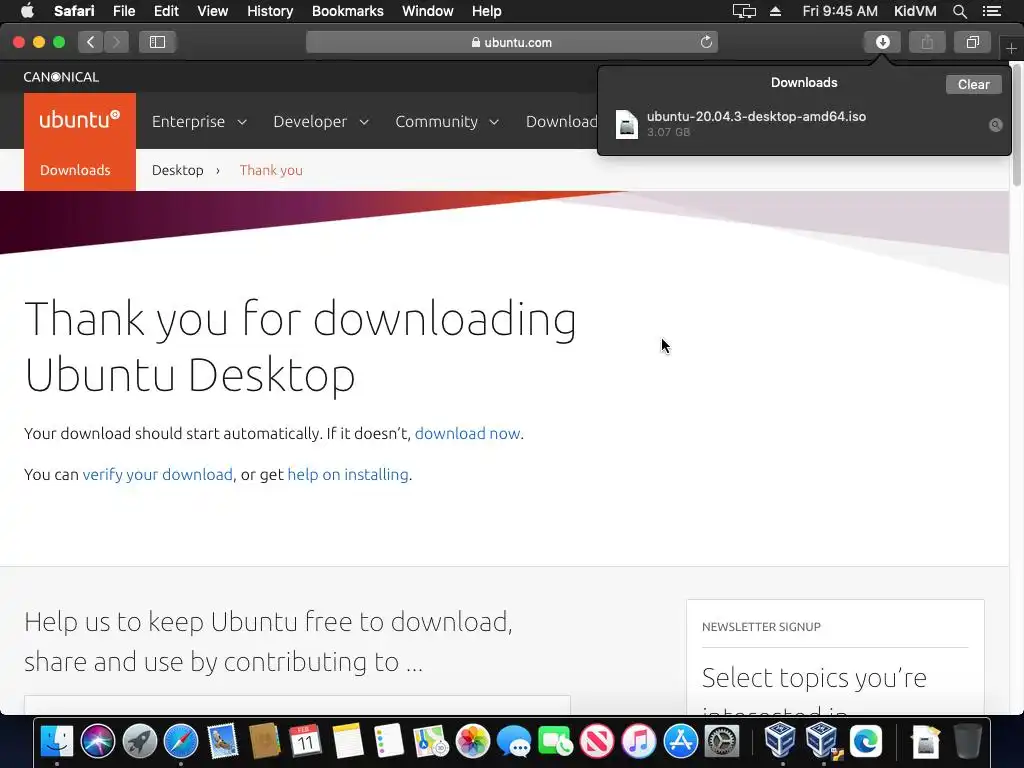Open the Share toolbar button
Screen dimensions: 1024x768
click(927, 42)
